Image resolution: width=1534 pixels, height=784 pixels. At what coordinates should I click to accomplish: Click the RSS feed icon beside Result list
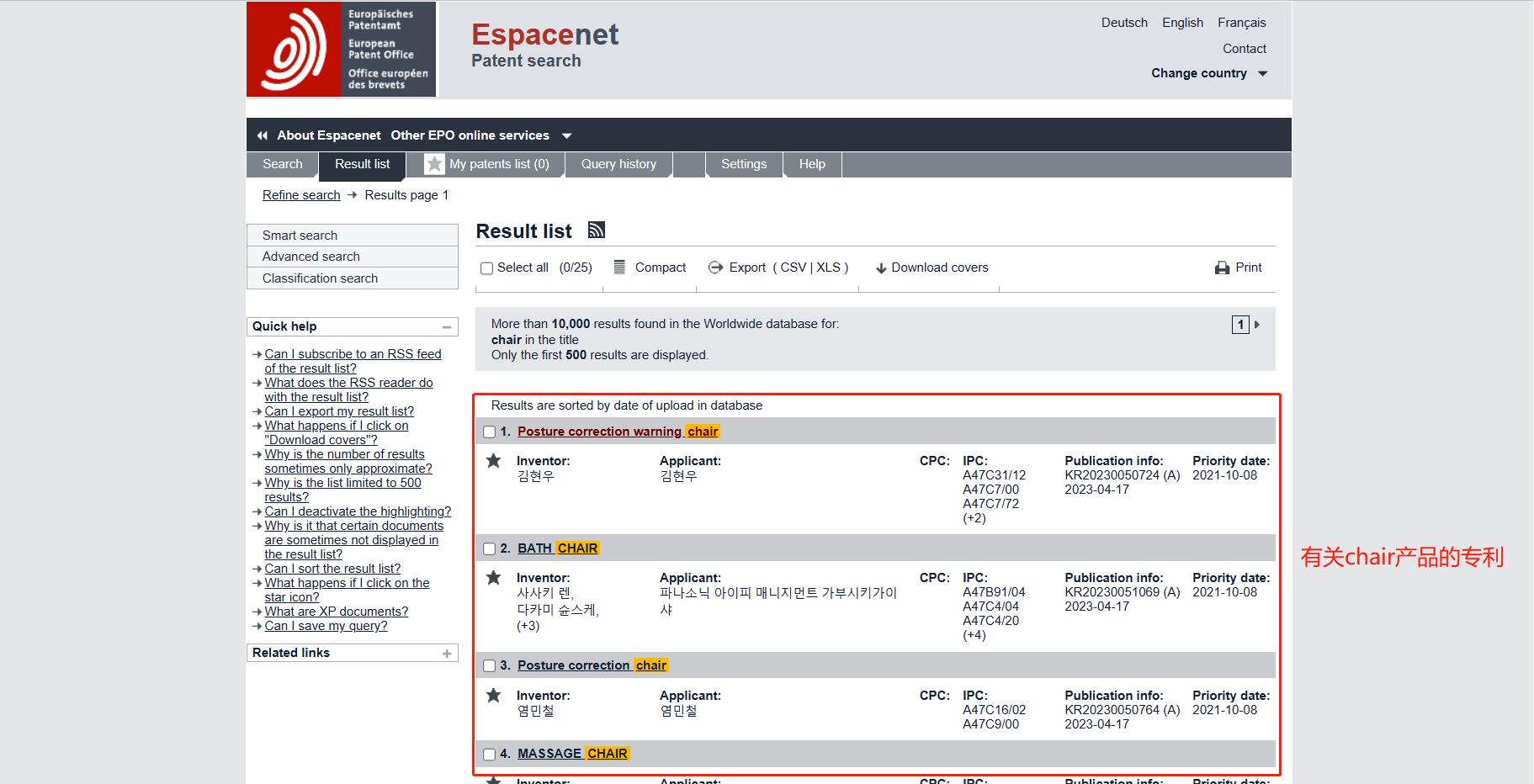click(596, 230)
